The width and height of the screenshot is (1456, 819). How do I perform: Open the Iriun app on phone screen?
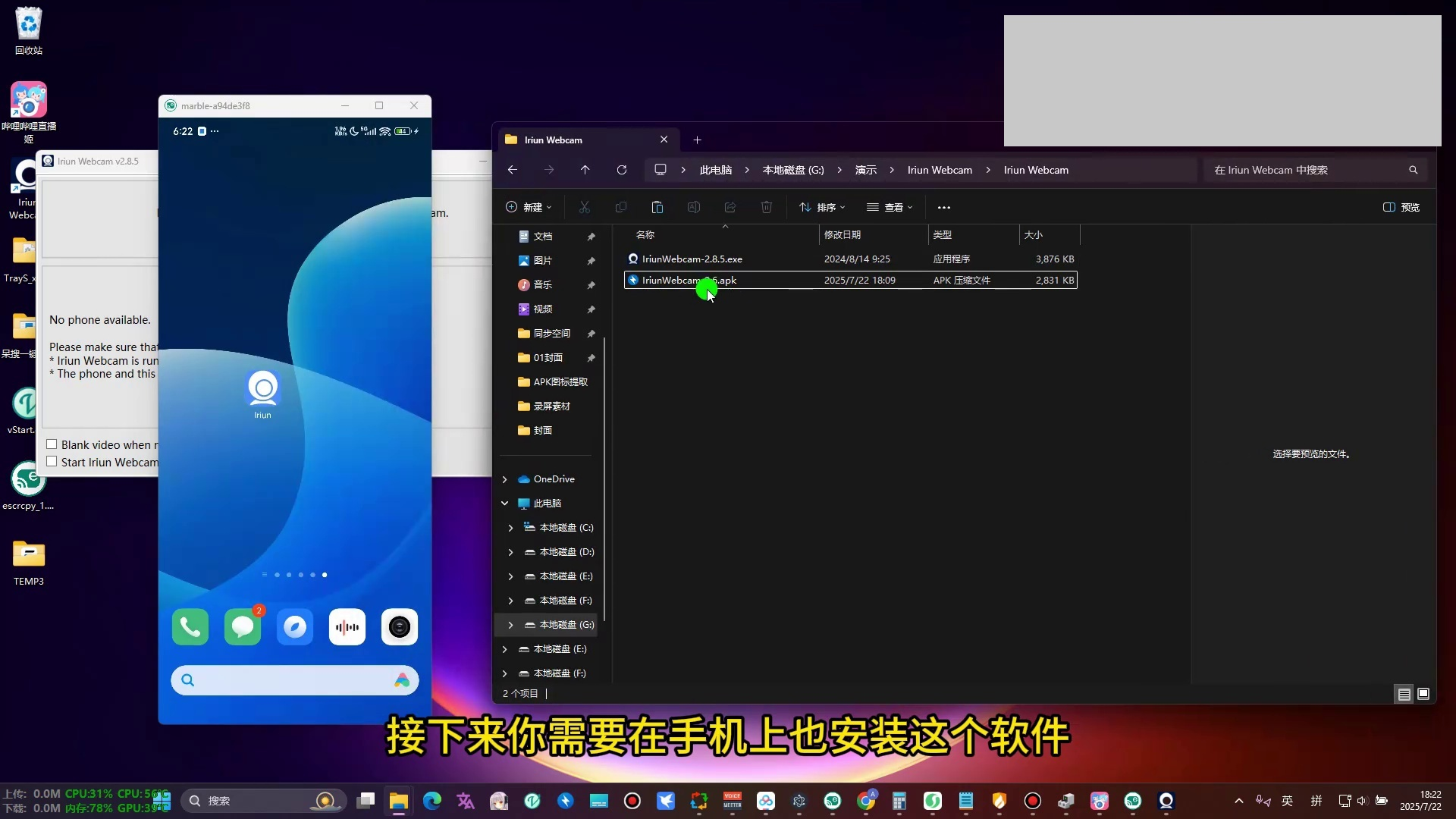pos(263,390)
